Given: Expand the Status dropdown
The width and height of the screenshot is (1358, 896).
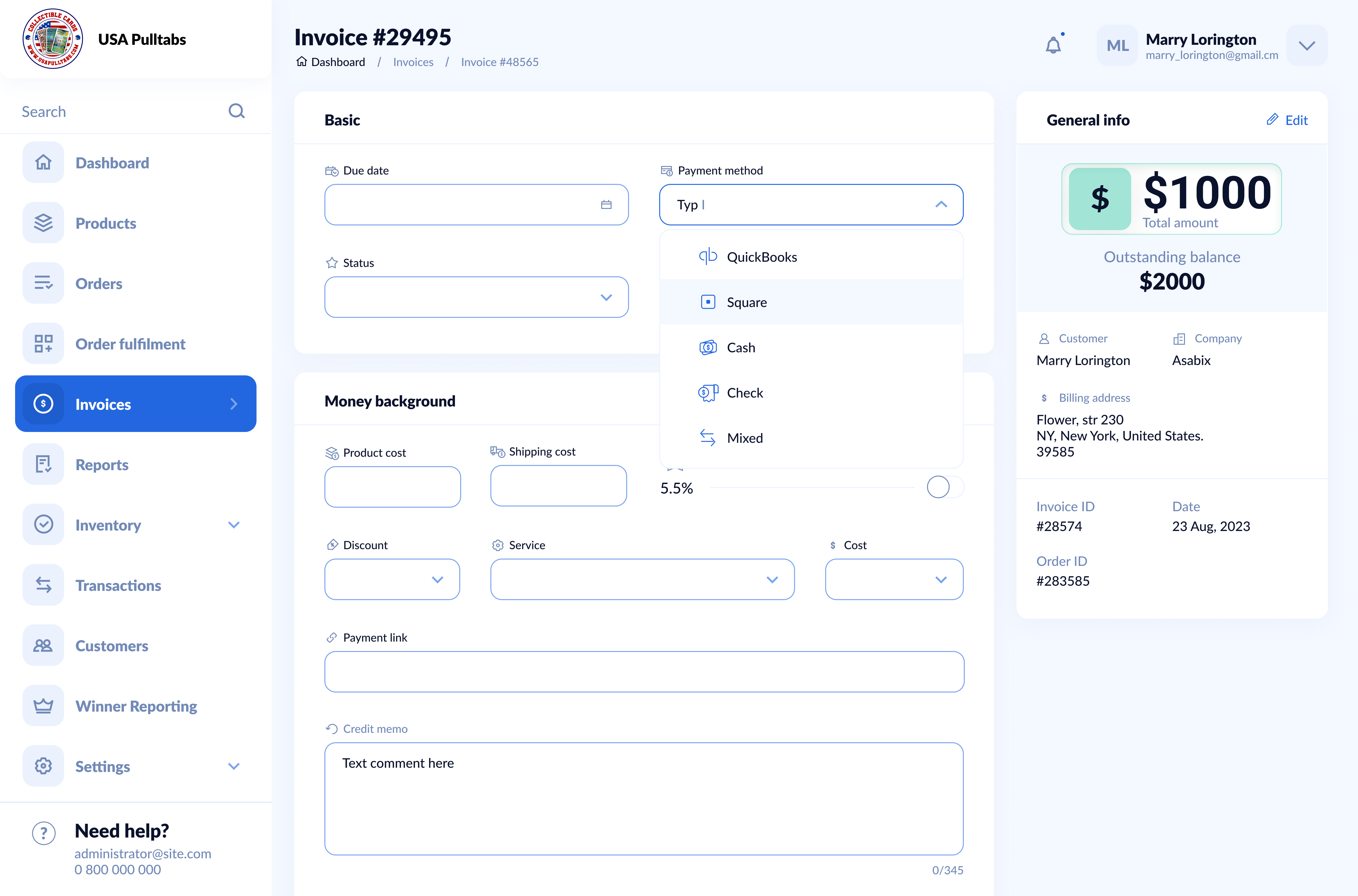Looking at the screenshot, I should (x=606, y=297).
